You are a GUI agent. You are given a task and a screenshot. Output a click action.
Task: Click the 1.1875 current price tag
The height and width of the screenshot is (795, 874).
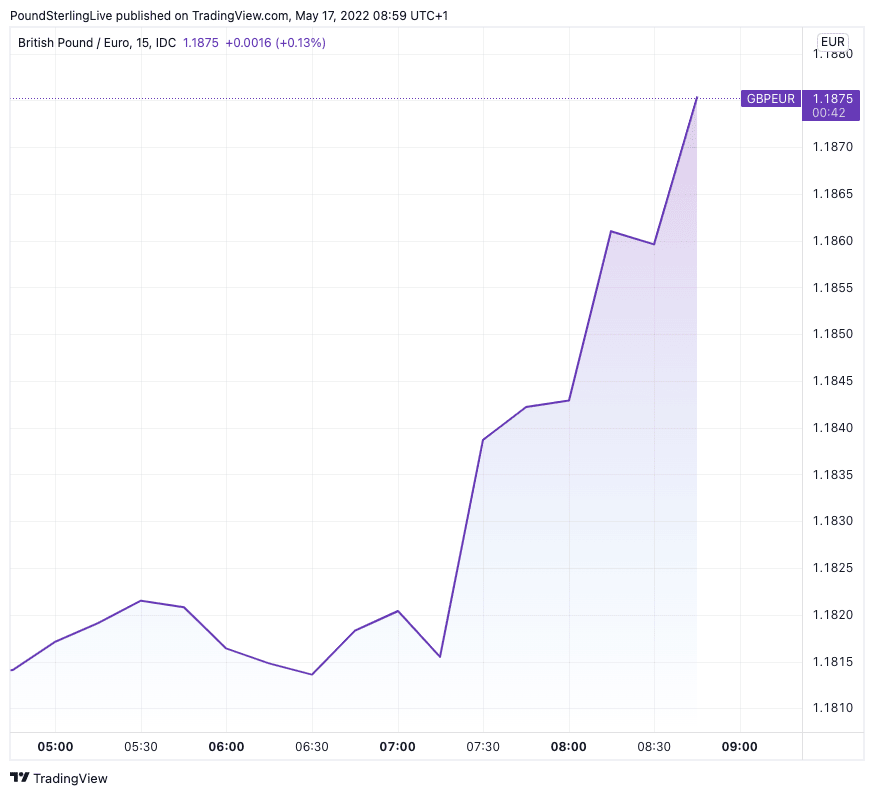(x=832, y=98)
